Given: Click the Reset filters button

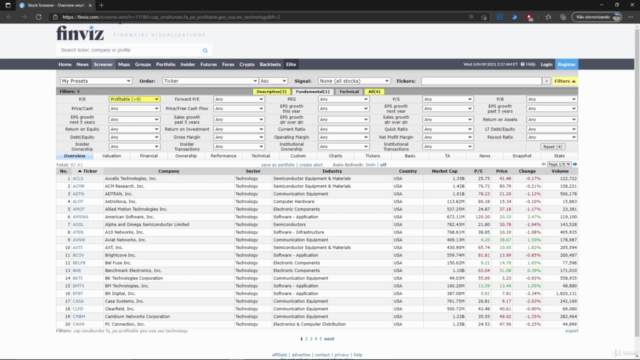Looking at the screenshot, I should (553, 147).
